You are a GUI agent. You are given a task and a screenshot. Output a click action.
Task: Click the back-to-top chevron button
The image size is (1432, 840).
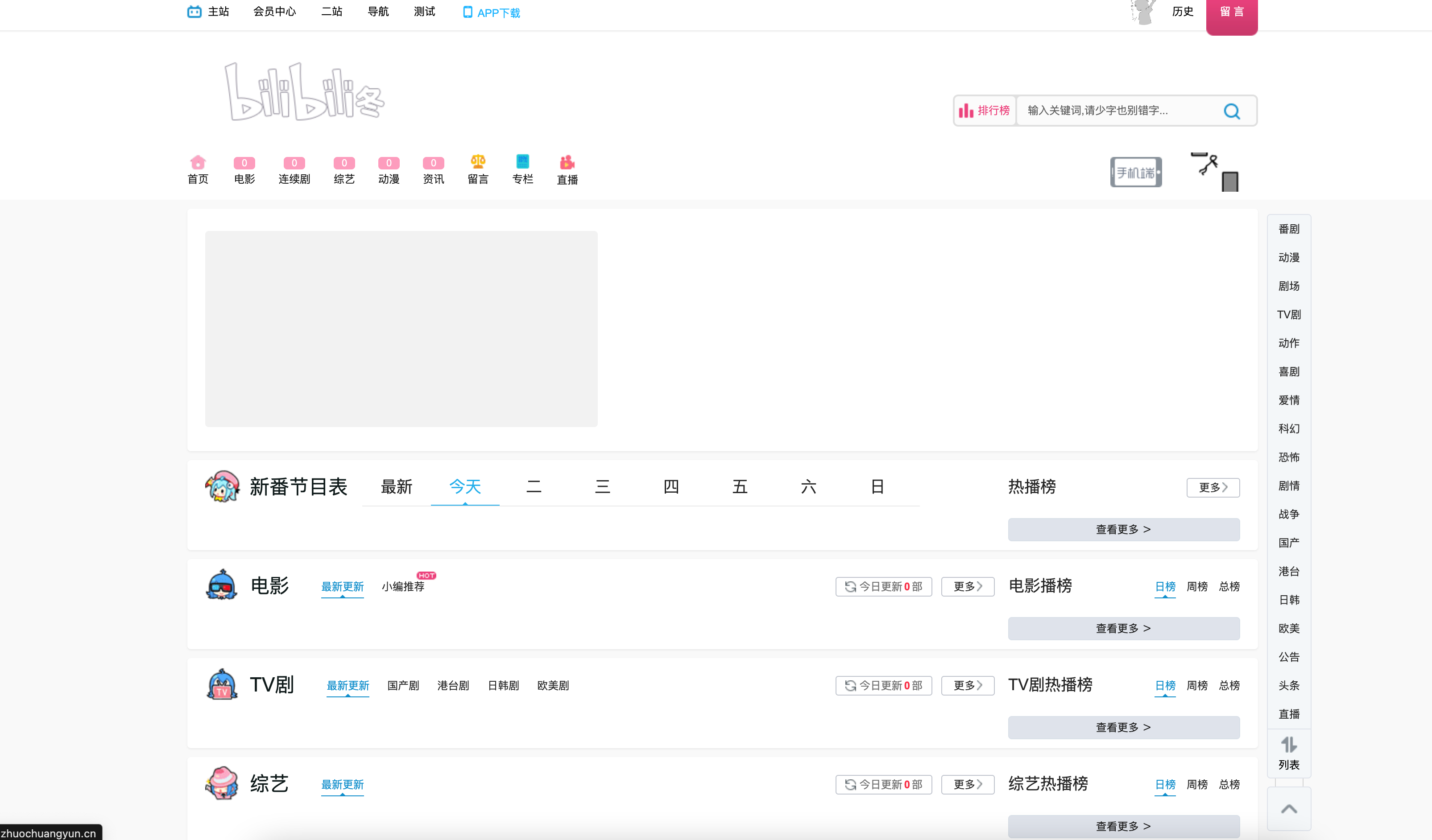[x=1289, y=809]
